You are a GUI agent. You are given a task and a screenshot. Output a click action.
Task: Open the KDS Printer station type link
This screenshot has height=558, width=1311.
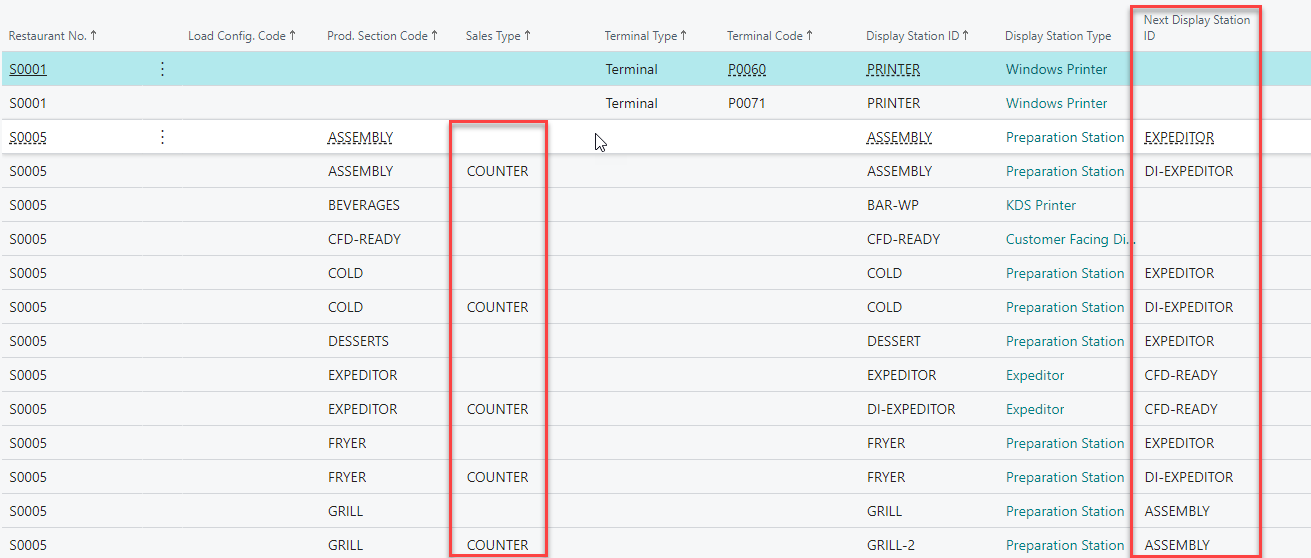tap(1040, 206)
